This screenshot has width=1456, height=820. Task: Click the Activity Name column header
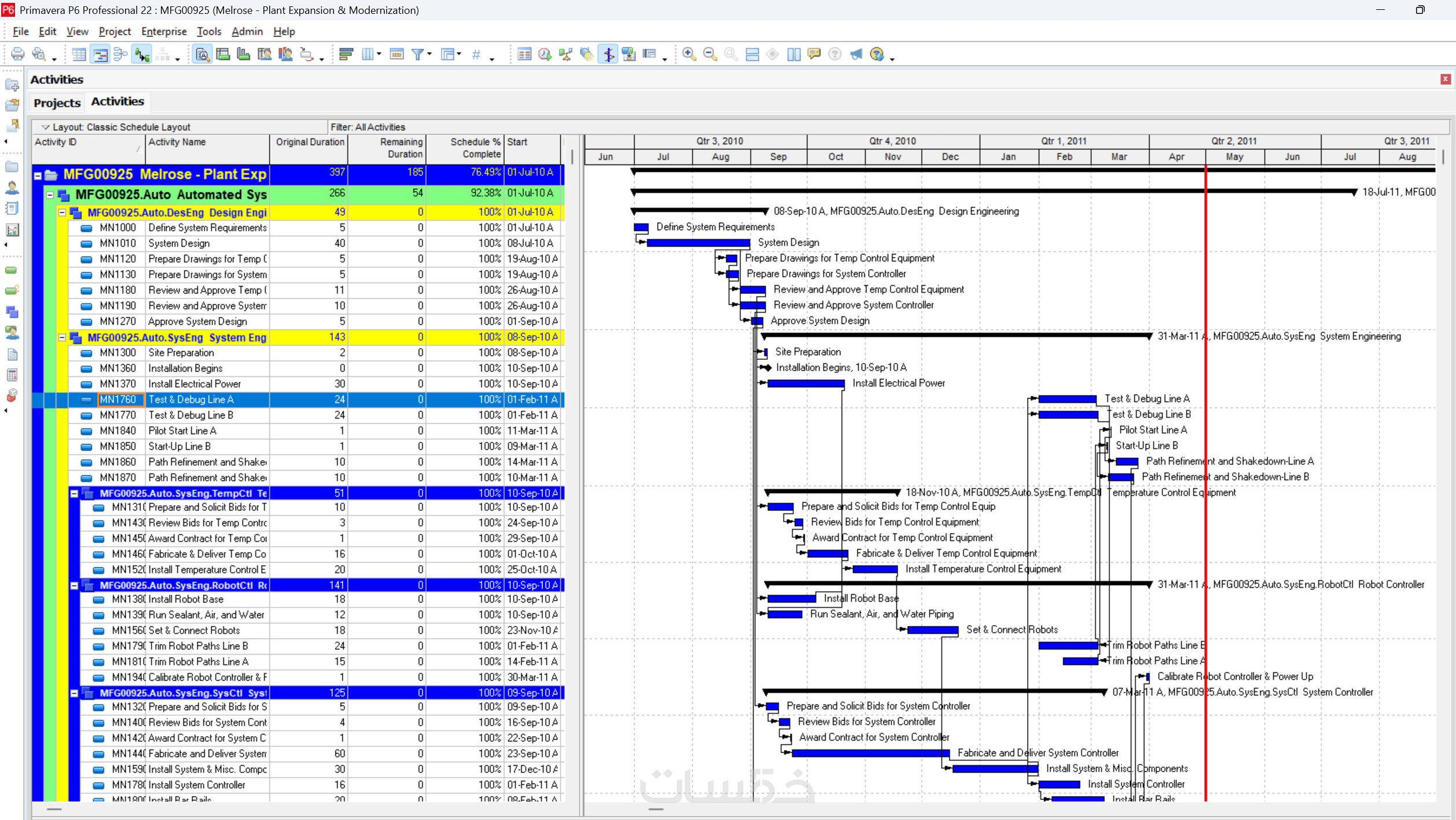[207, 149]
